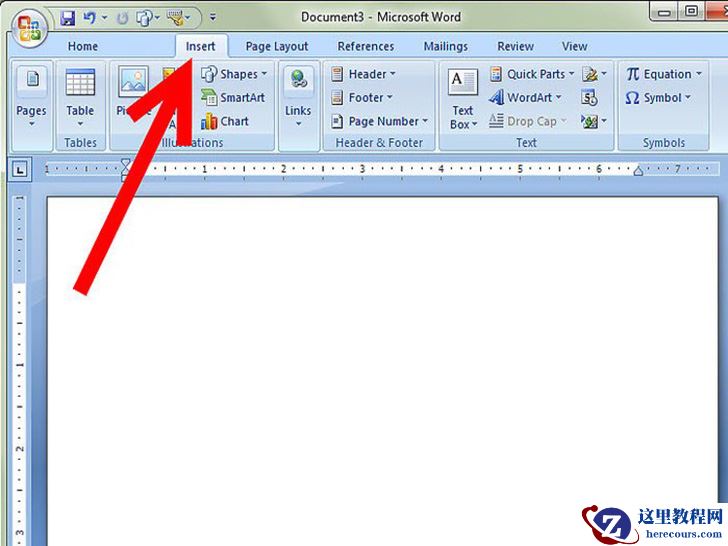The image size is (728, 546).
Task: Open the Page Number dropdown
Action: pos(379,121)
